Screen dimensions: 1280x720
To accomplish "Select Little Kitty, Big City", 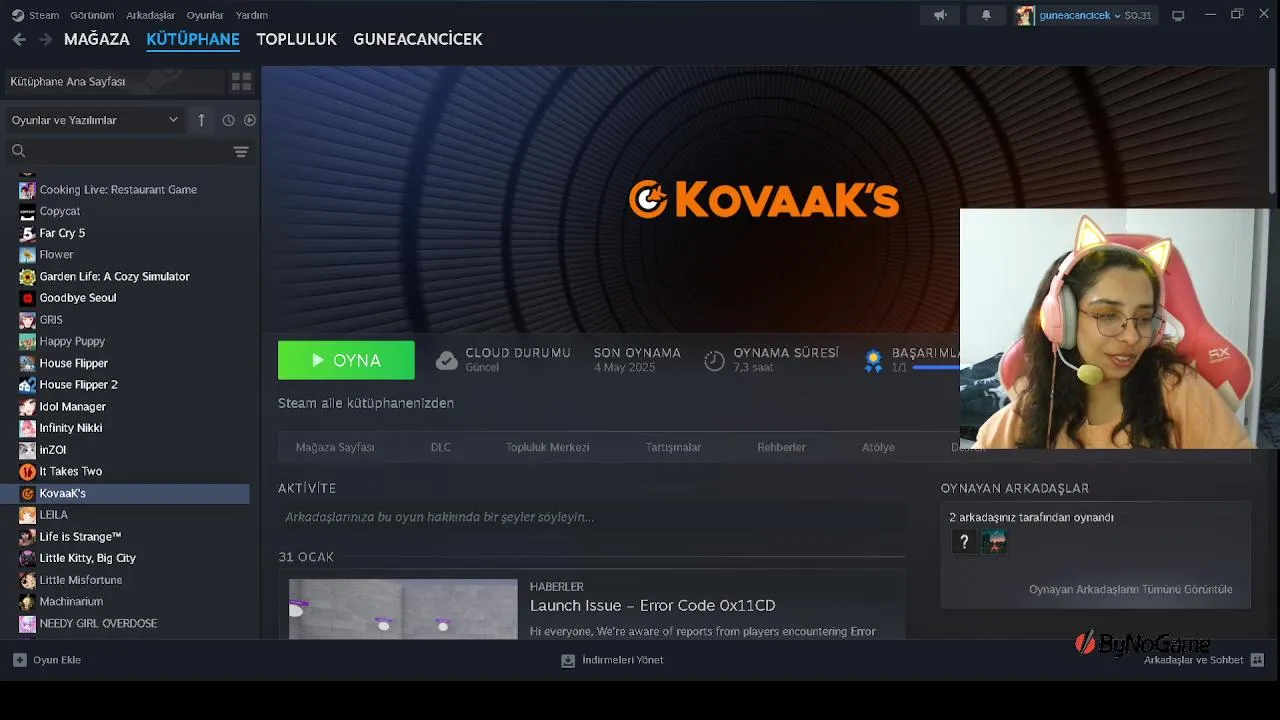I will (87, 558).
